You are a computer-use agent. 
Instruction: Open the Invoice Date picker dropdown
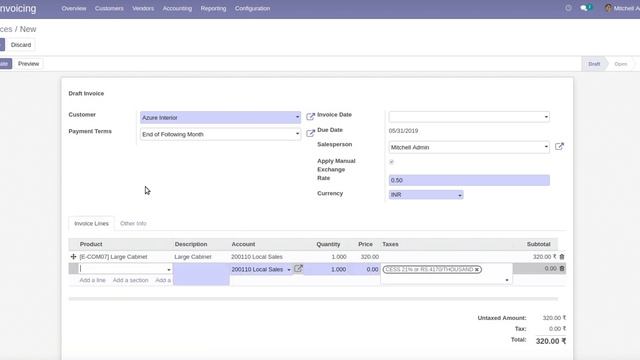tap(546, 117)
